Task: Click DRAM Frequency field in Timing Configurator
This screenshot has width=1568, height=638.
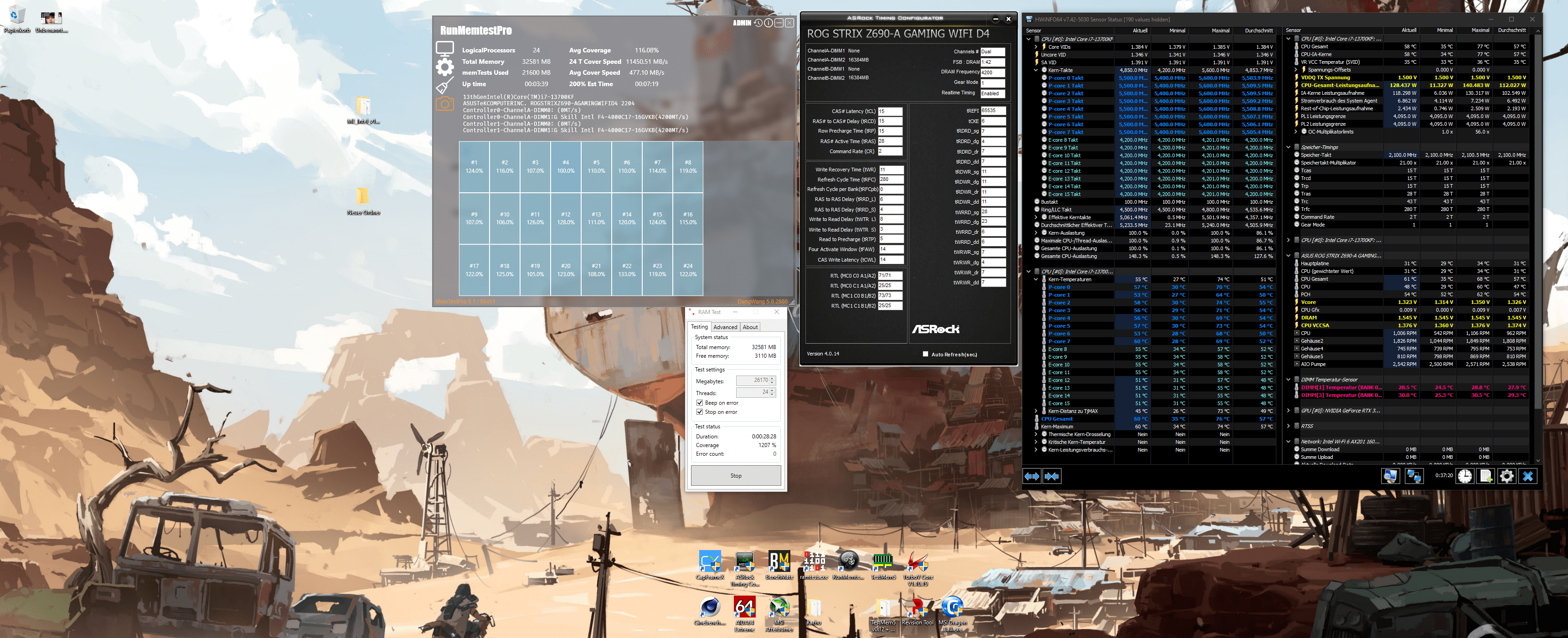Action: (993, 72)
